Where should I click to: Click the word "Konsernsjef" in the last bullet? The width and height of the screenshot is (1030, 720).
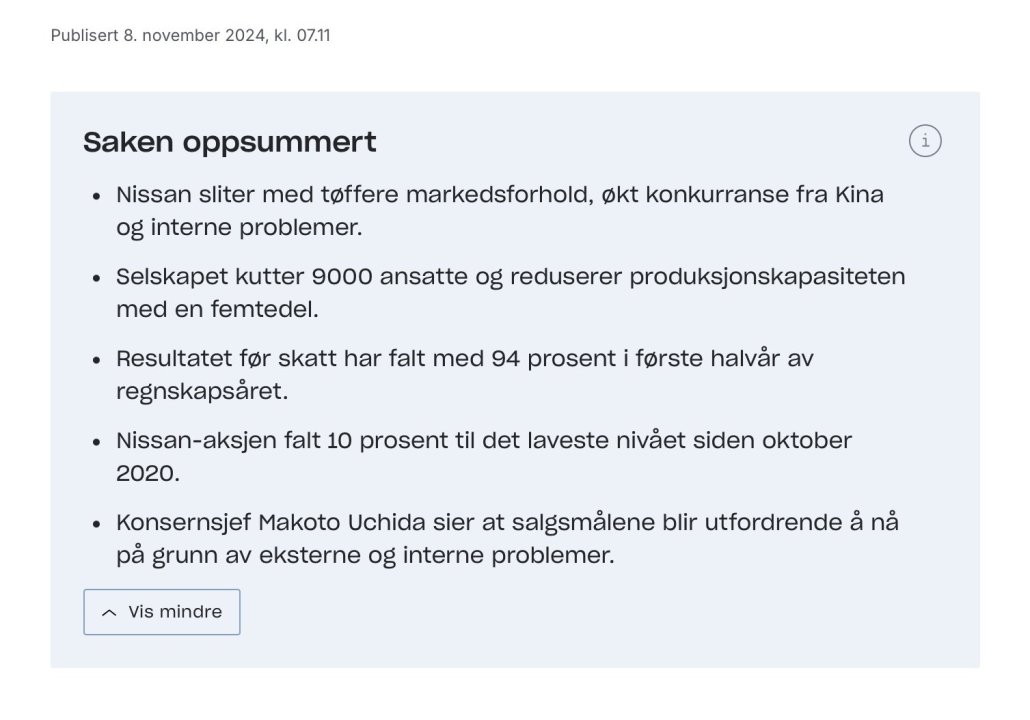pyautogui.click(x=183, y=522)
